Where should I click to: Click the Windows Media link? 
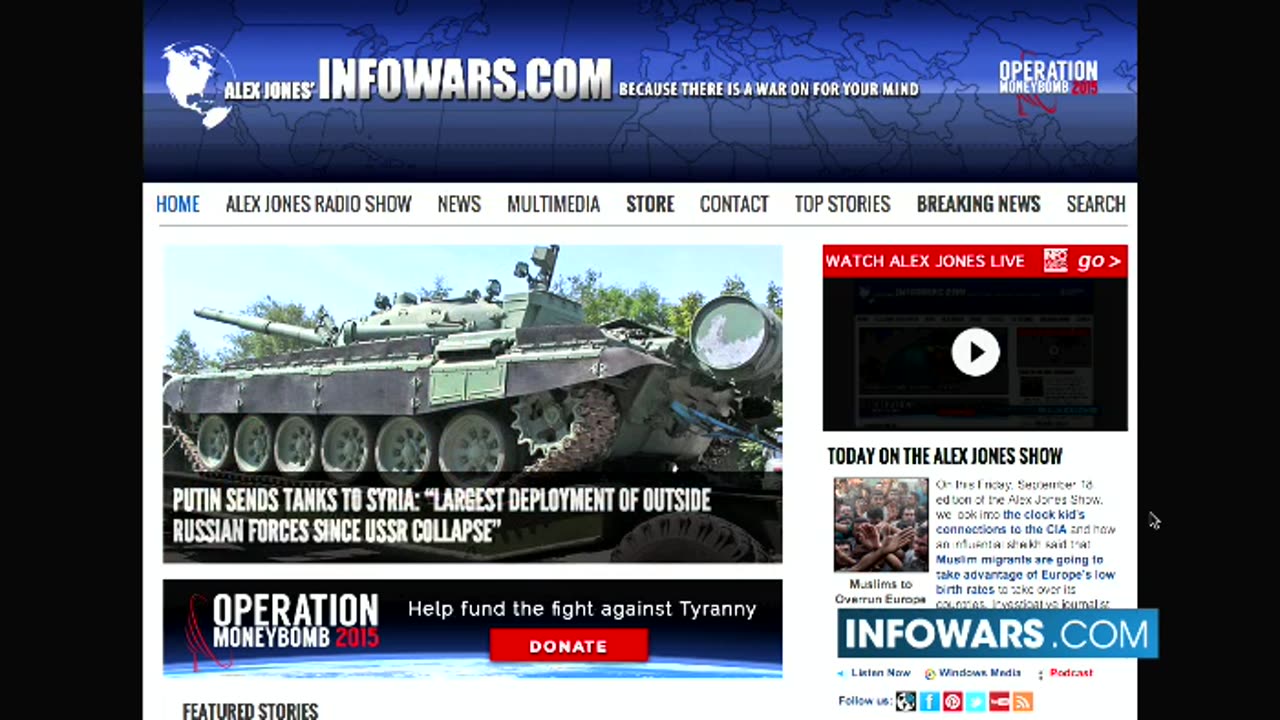980,673
